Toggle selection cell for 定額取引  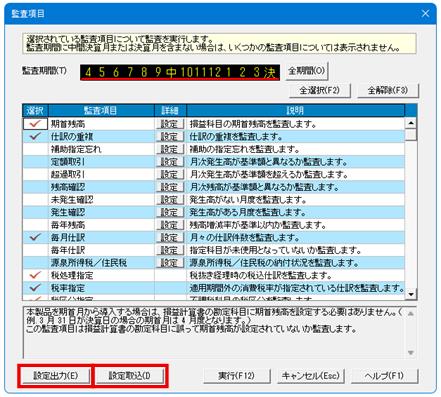click(35, 162)
